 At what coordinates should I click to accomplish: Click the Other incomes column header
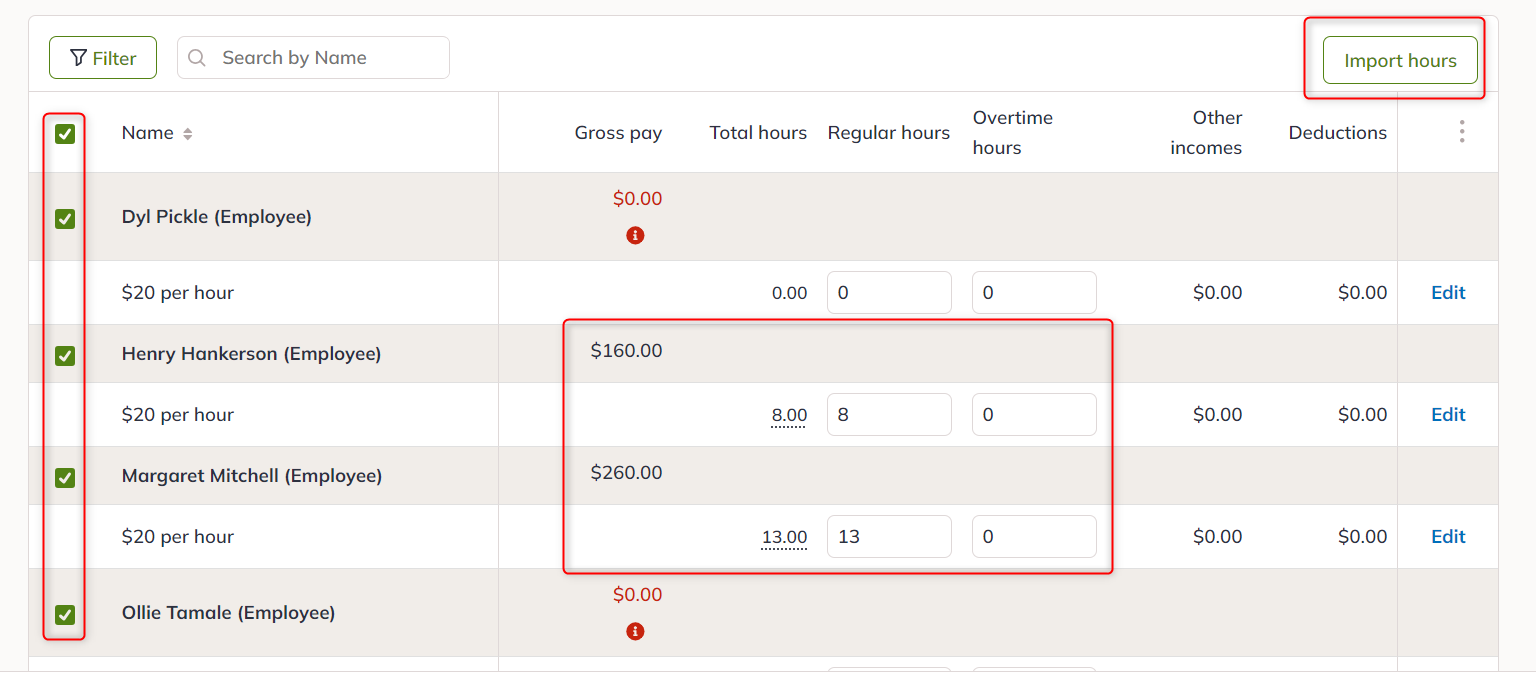pyautogui.click(x=1206, y=133)
